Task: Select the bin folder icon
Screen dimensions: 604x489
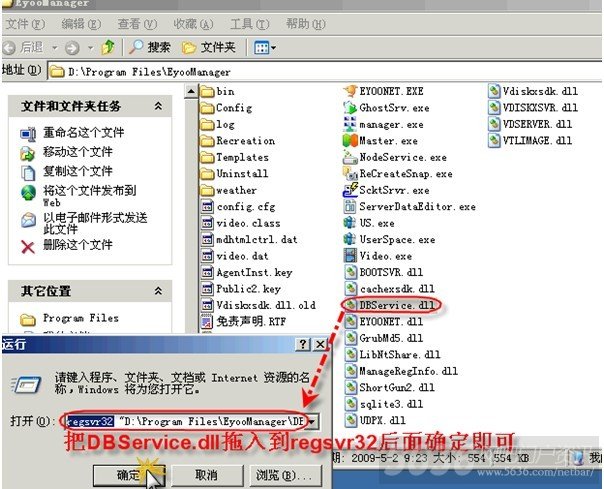Action: 207,92
